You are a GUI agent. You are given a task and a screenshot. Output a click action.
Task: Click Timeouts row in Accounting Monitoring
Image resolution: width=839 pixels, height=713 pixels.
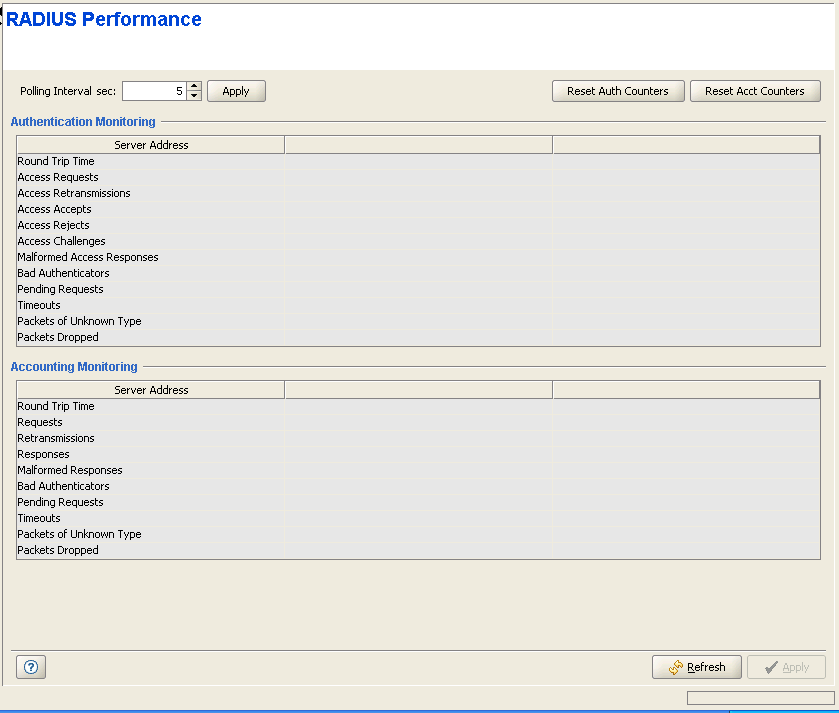pos(39,518)
